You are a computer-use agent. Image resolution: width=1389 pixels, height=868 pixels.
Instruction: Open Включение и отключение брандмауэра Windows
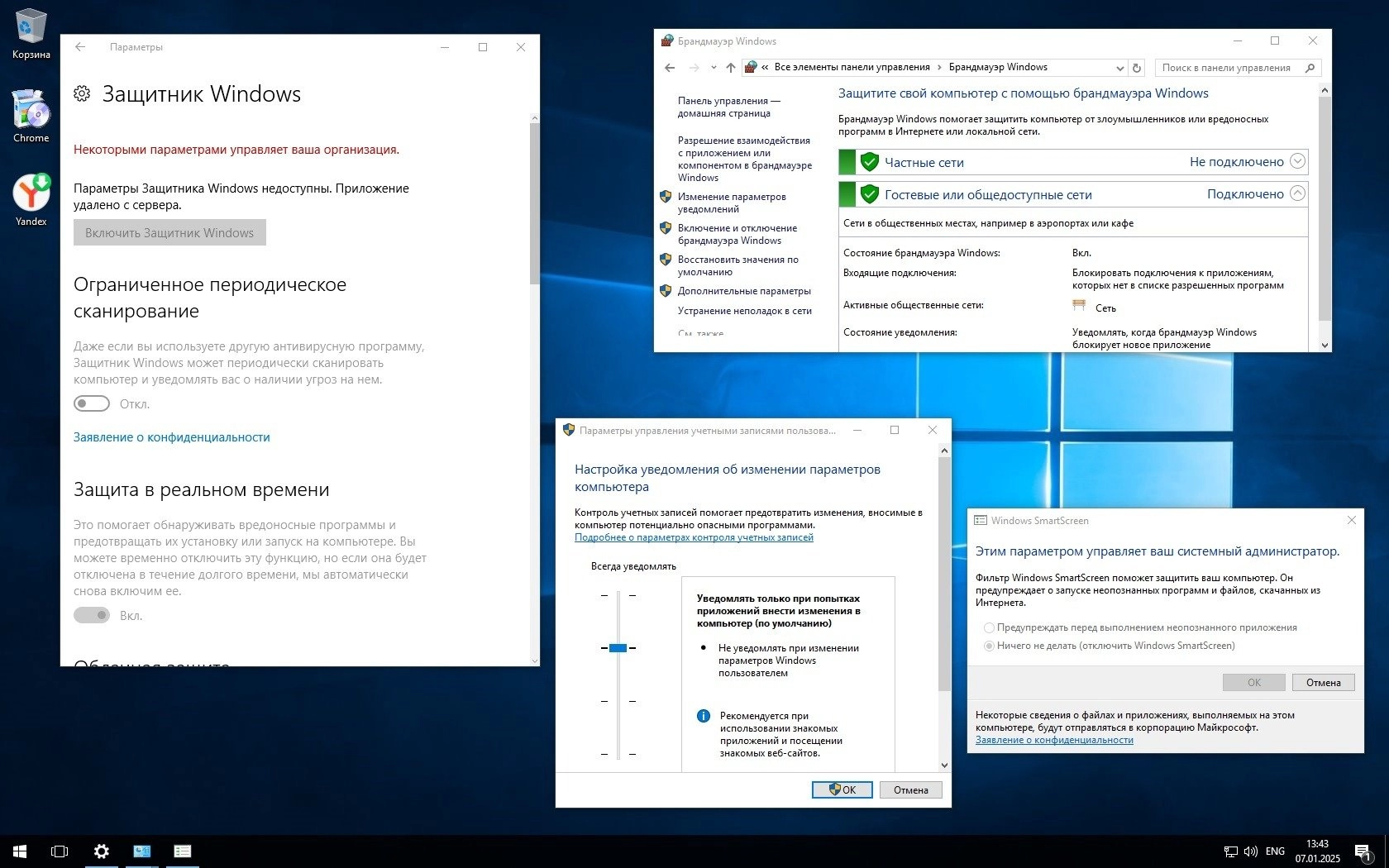point(737,234)
